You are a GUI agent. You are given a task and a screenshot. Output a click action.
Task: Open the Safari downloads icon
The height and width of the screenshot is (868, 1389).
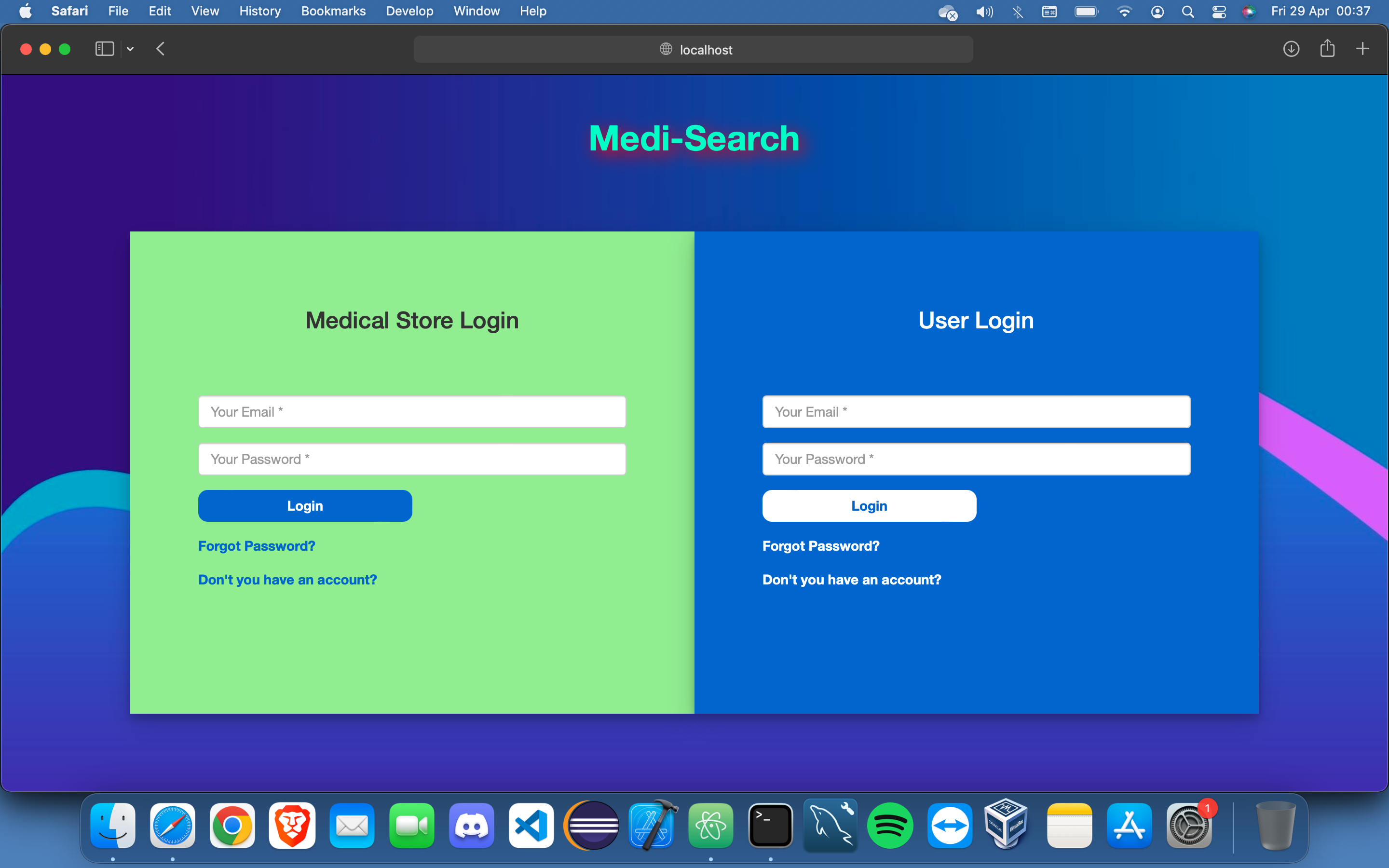(1291, 49)
